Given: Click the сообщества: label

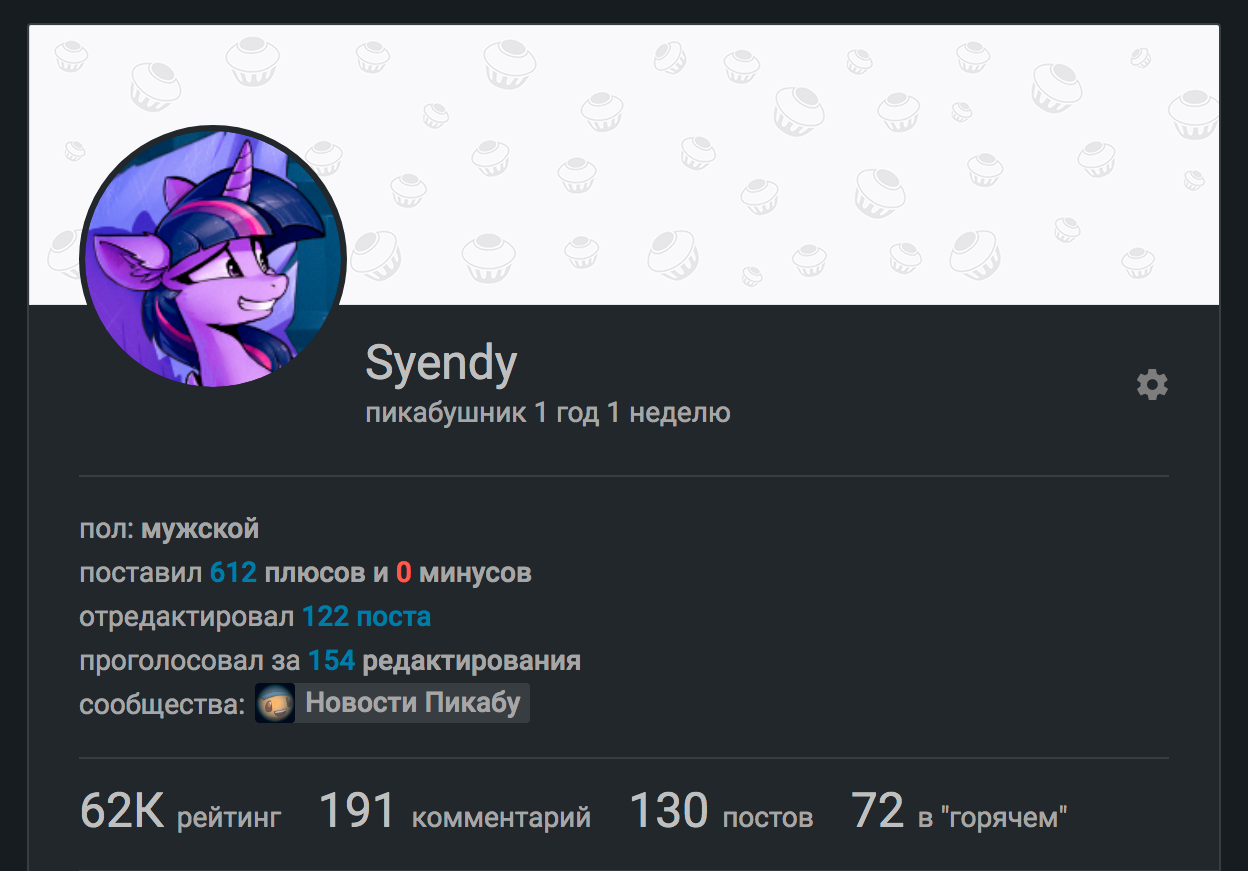Looking at the screenshot, I should 162,704.
